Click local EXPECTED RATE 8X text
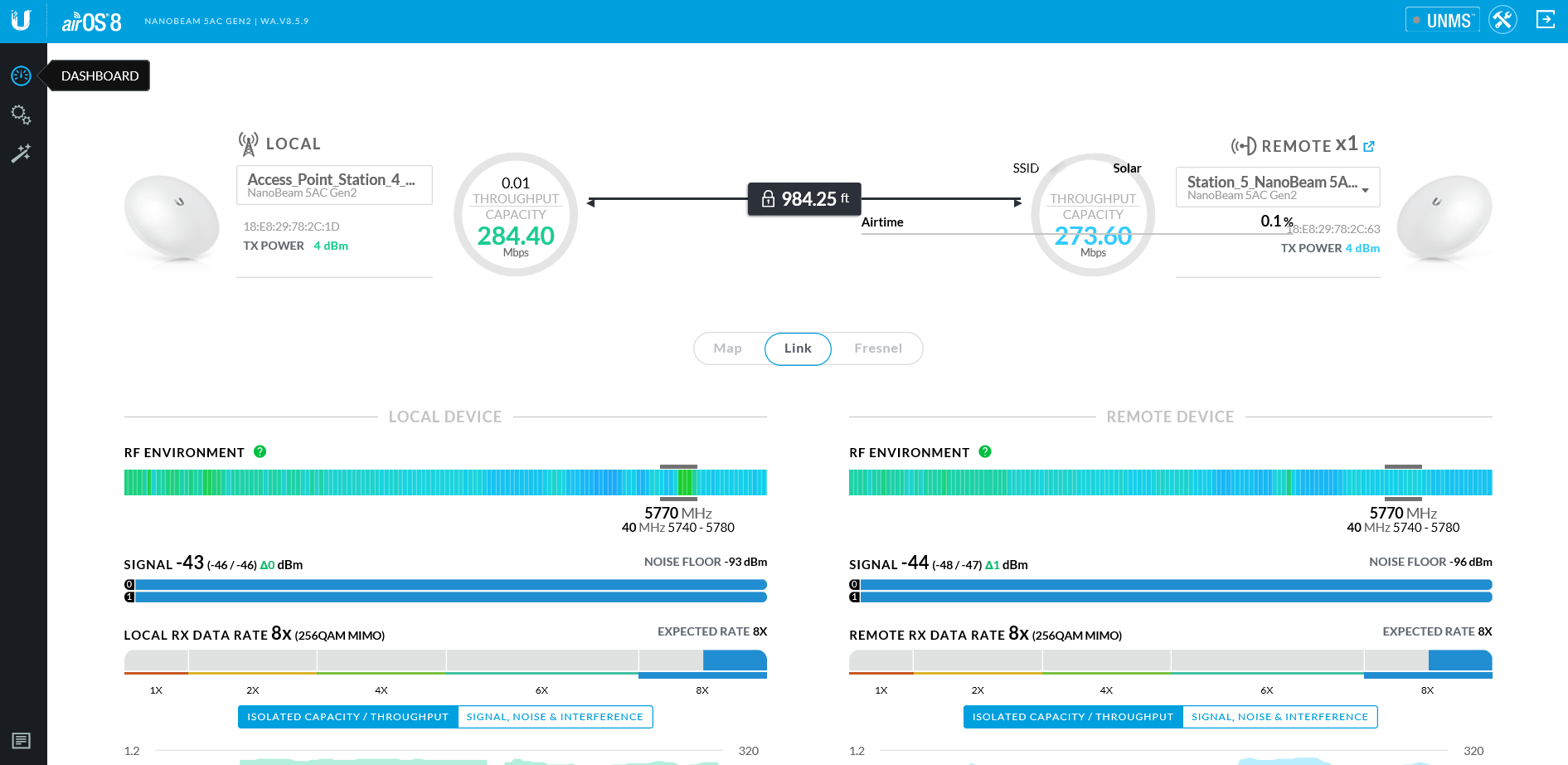The width and height of the screenshot is (1568, 765). pyautogui.click(x=712, y=631)
